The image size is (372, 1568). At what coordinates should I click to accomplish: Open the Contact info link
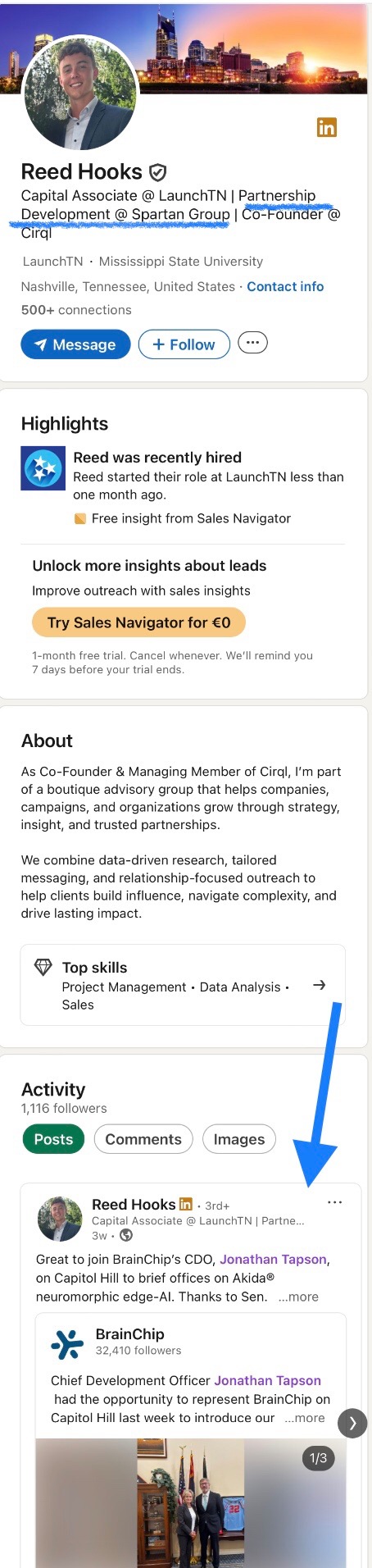pos(285,286)
